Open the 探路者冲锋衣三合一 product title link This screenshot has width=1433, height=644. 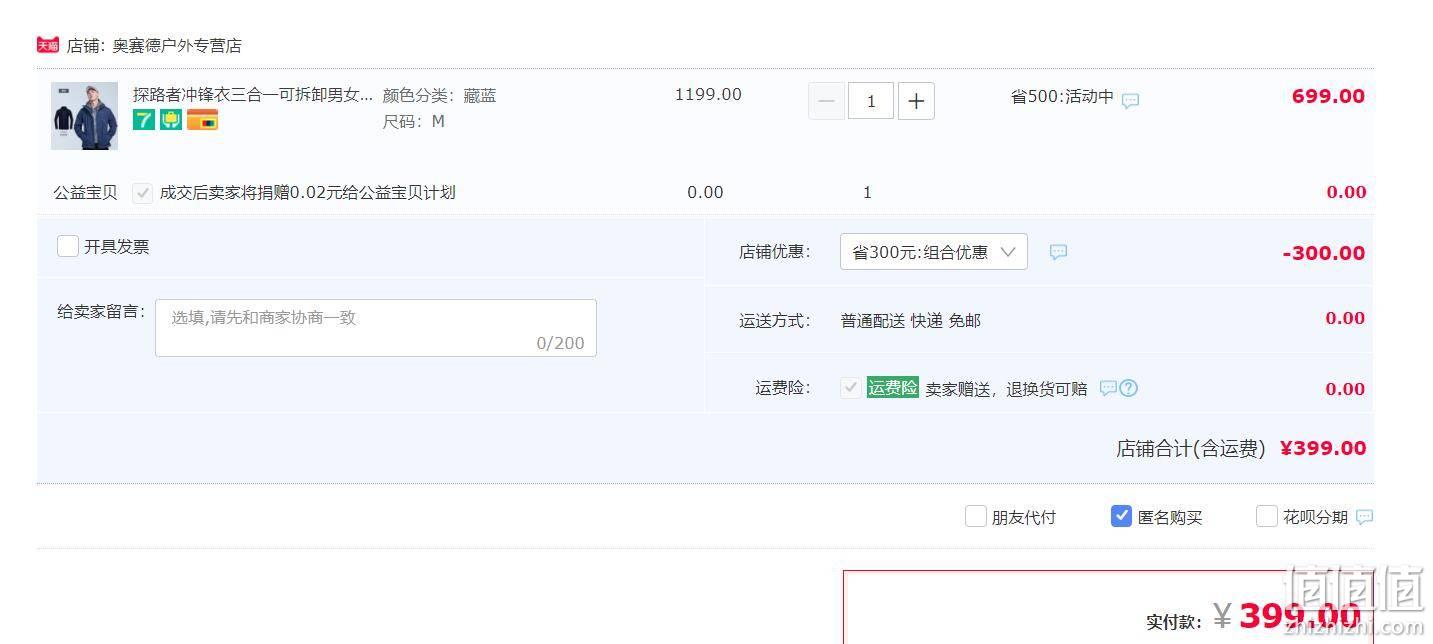pyautogui.click(x=253, y=95)
